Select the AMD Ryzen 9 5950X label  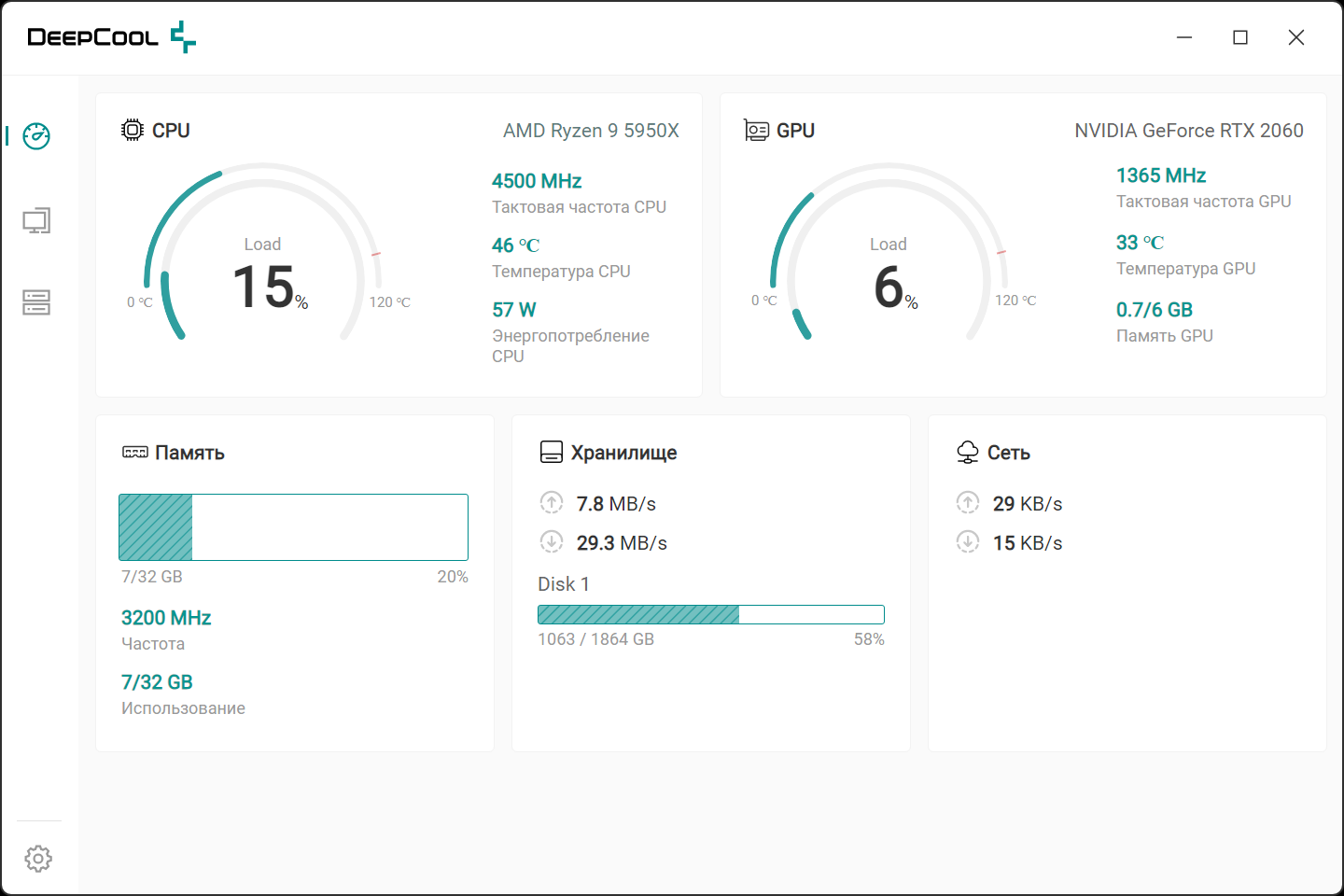point(591,131)
